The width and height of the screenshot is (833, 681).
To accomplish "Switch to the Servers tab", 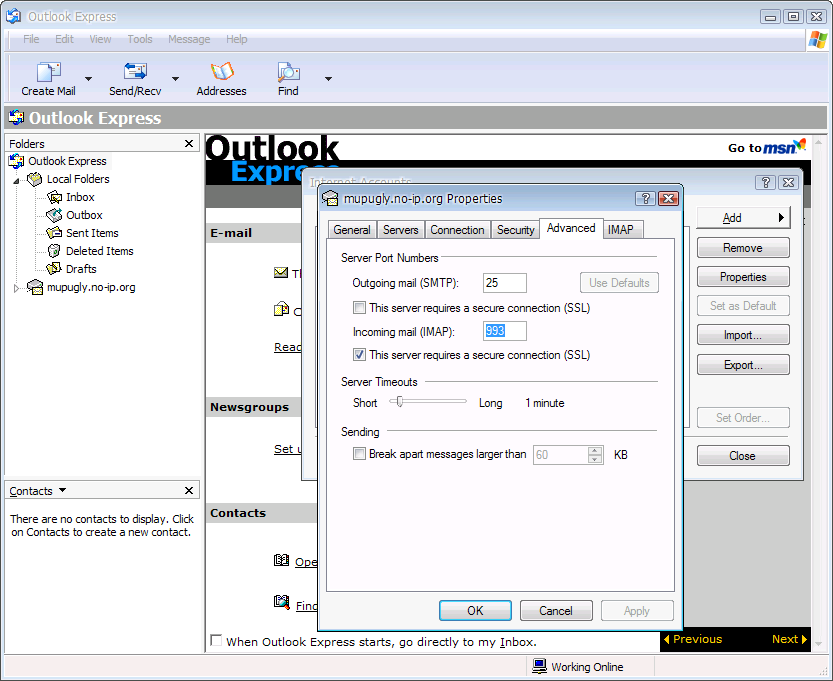I will tap(400, 230).
